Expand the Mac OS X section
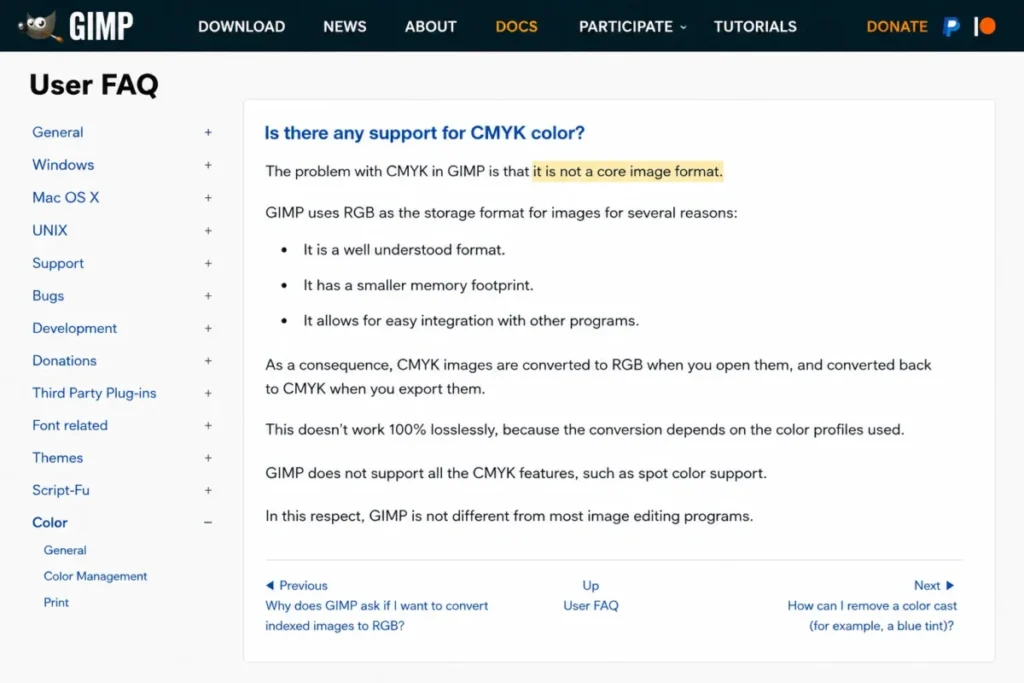 (x=208, y=198)
